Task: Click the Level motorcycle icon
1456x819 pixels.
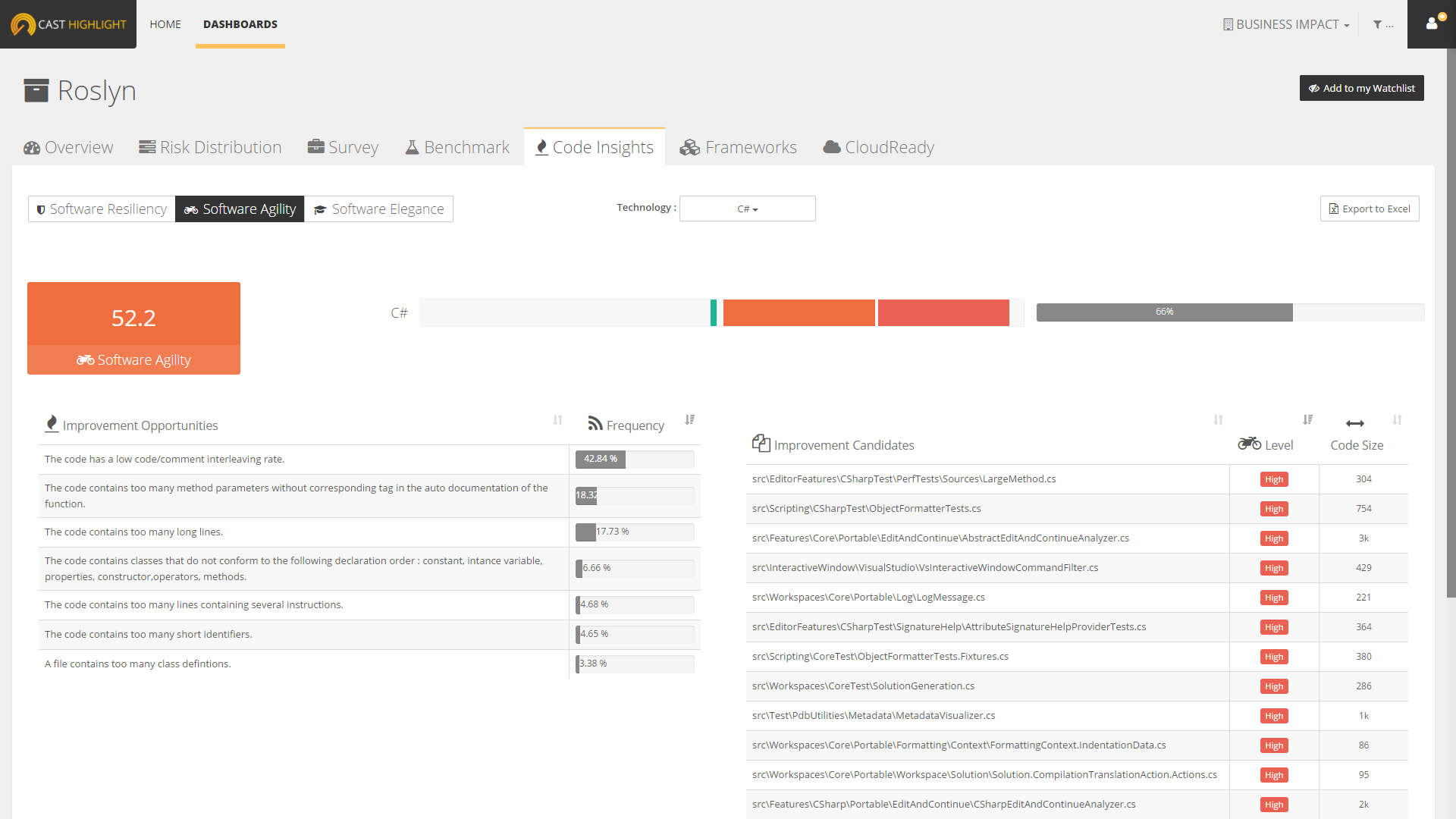Action: 1249,444
